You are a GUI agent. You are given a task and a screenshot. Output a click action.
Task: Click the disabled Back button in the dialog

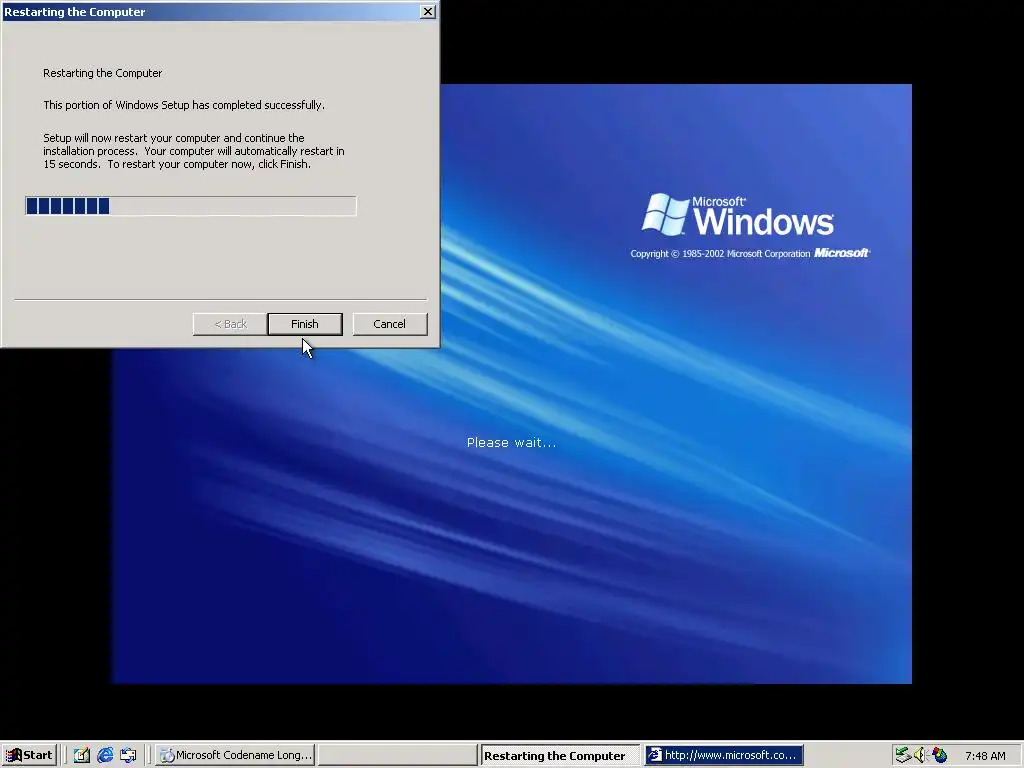pos(230,324)
